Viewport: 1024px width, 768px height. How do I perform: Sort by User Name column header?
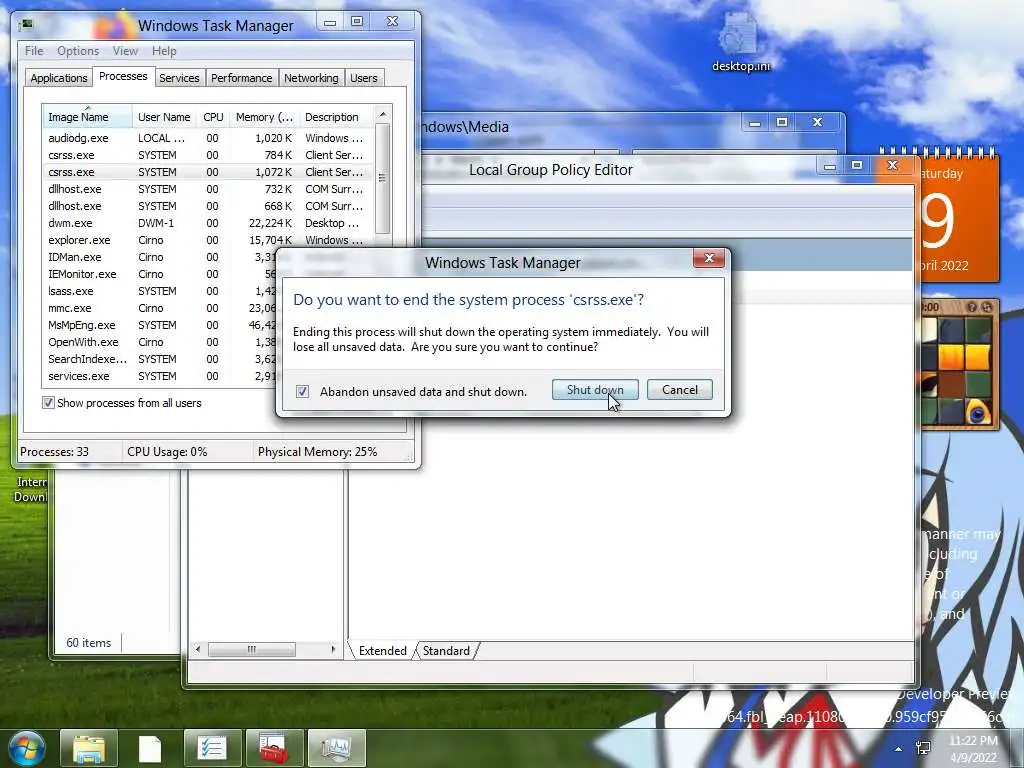coord(164,117)
